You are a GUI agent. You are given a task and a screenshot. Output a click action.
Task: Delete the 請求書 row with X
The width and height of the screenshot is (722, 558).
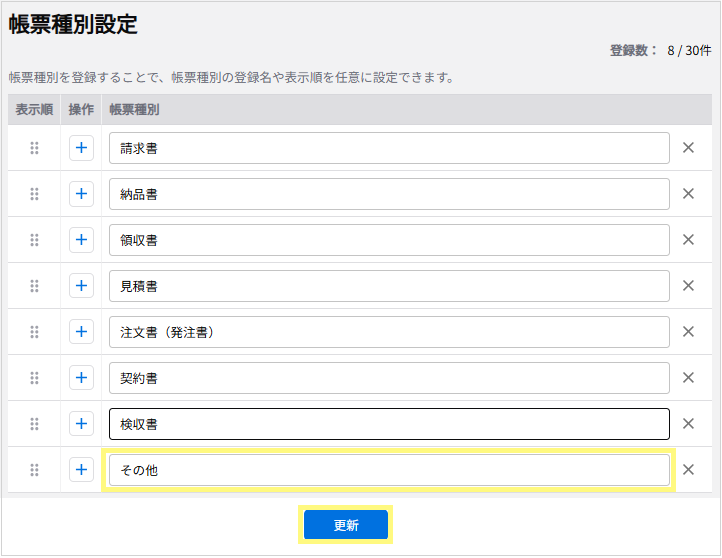tap(688, 148)
